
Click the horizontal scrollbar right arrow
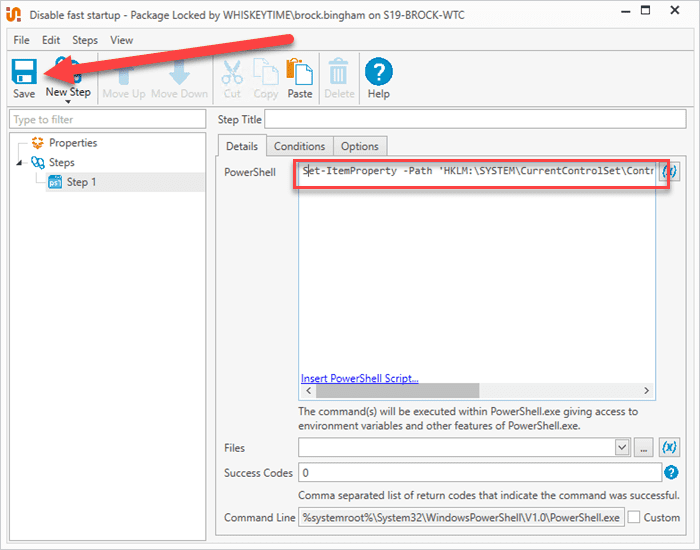pos(646,391)
